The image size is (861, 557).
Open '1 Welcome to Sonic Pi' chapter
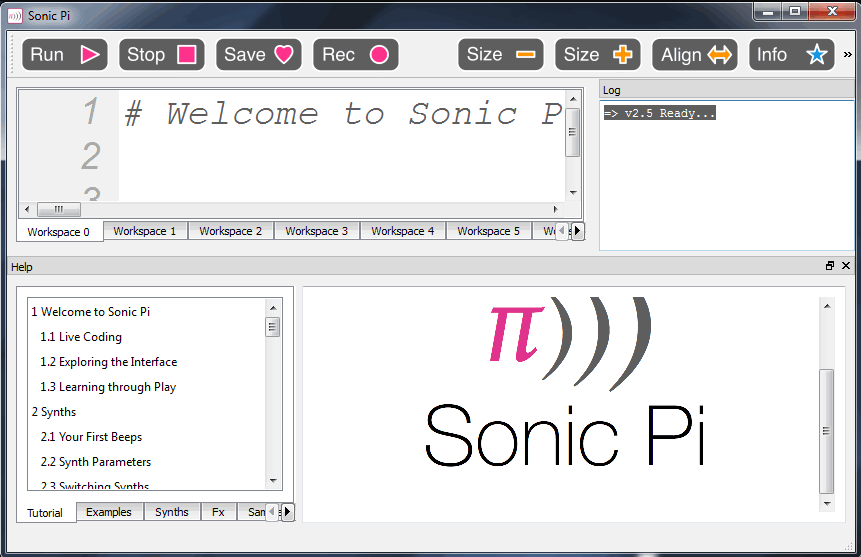pyautogui.click(x=91, y=312)
